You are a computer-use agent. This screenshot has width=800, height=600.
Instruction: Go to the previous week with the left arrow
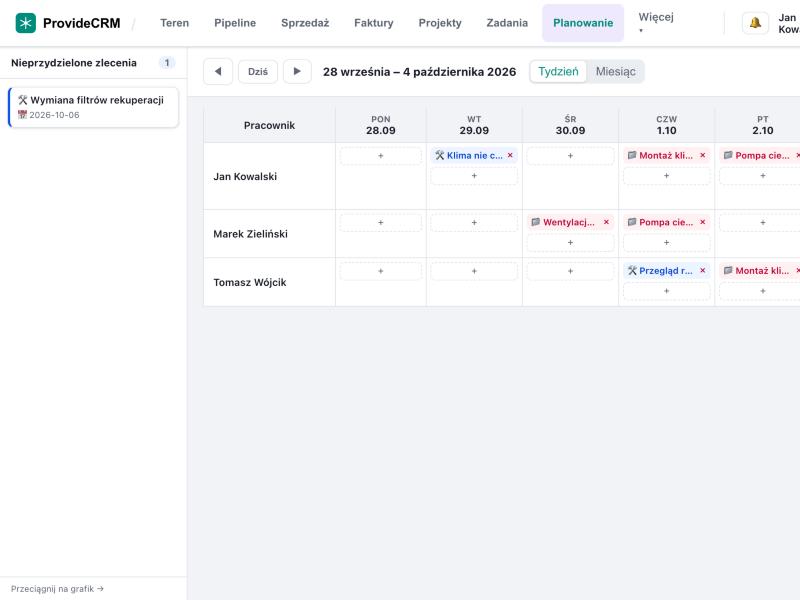[218, 71]
